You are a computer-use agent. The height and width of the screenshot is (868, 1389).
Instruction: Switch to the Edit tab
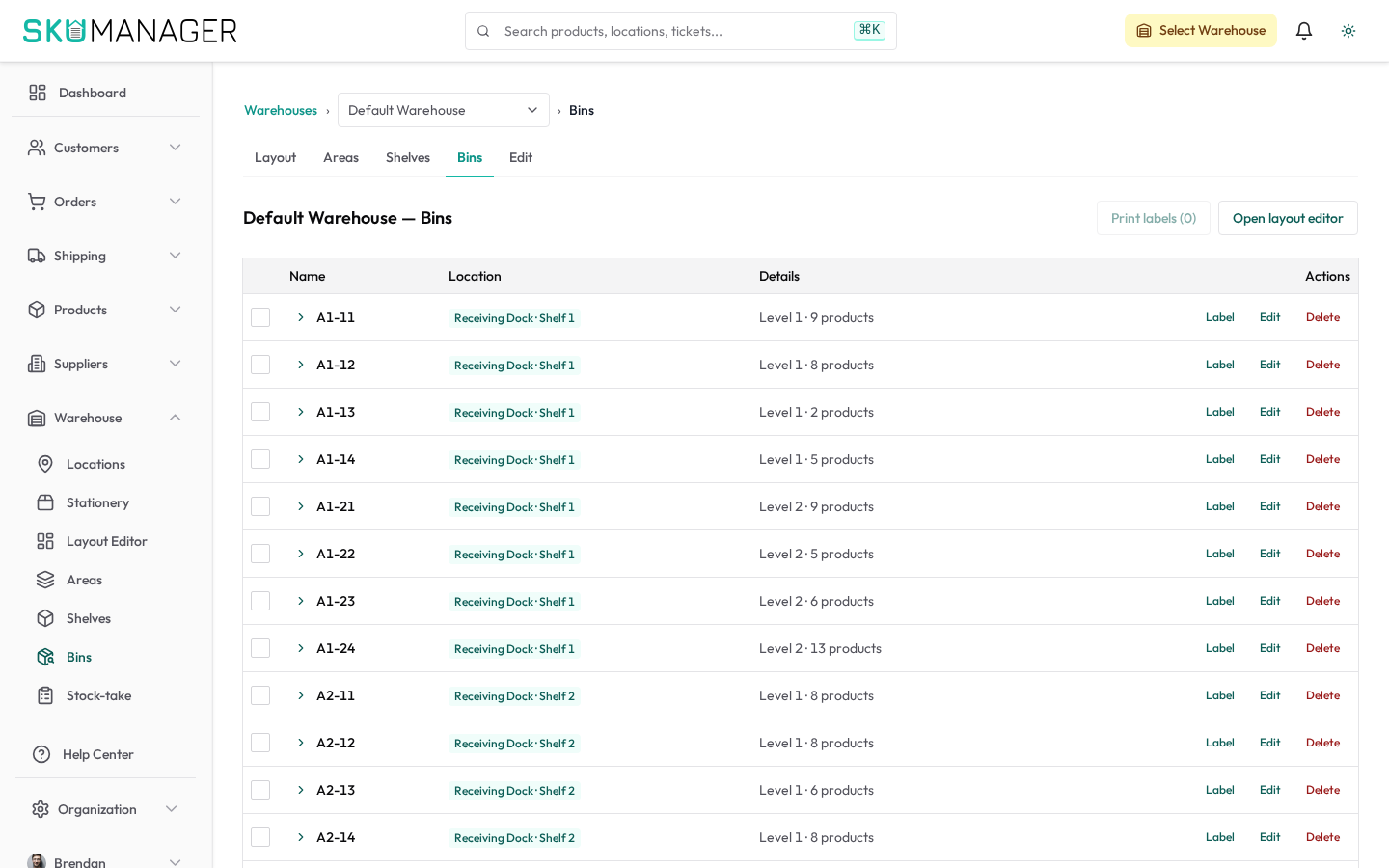[521, 158]
